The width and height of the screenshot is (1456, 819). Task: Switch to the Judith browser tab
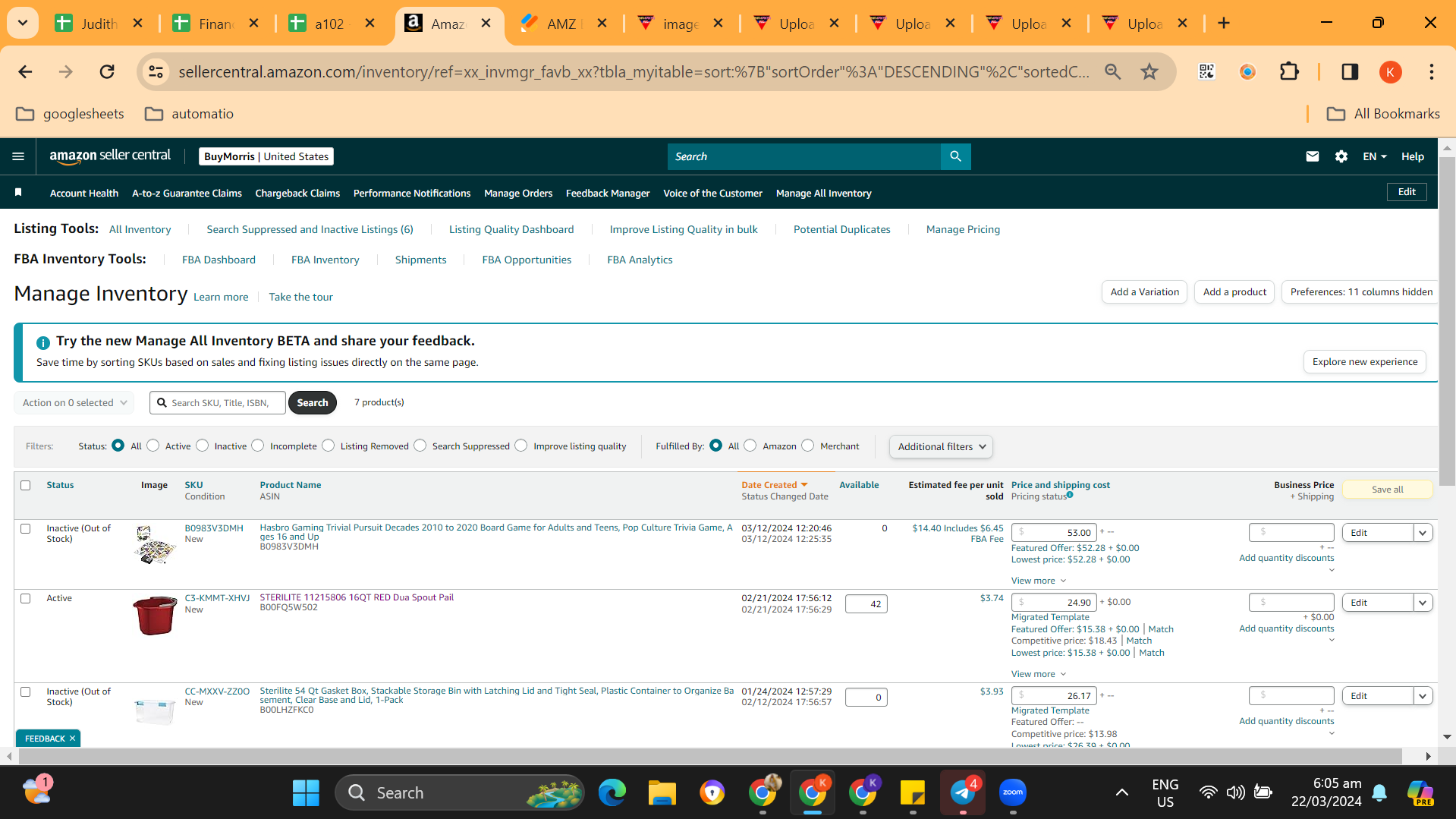99,24
